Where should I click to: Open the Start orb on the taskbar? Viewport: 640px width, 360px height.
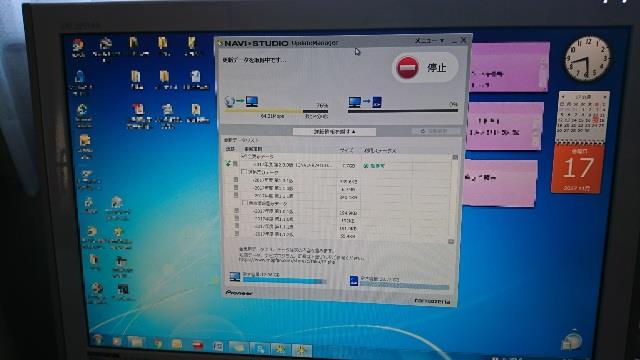pos(98,340)
